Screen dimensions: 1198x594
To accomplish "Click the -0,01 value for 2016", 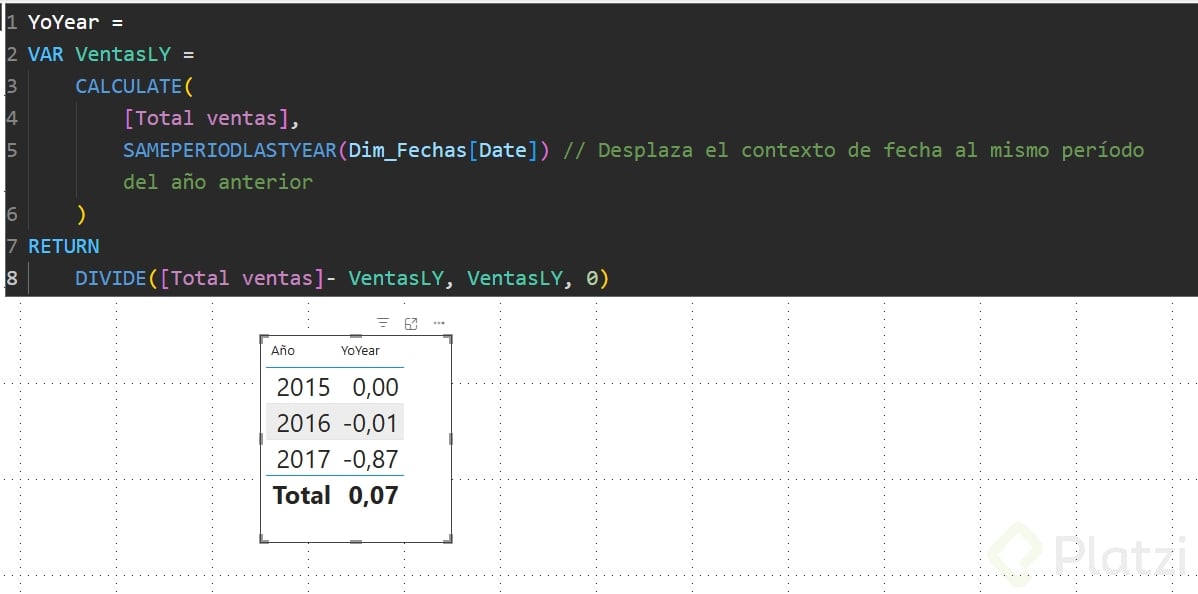I will pyautogui.click(x=371, y=424).
